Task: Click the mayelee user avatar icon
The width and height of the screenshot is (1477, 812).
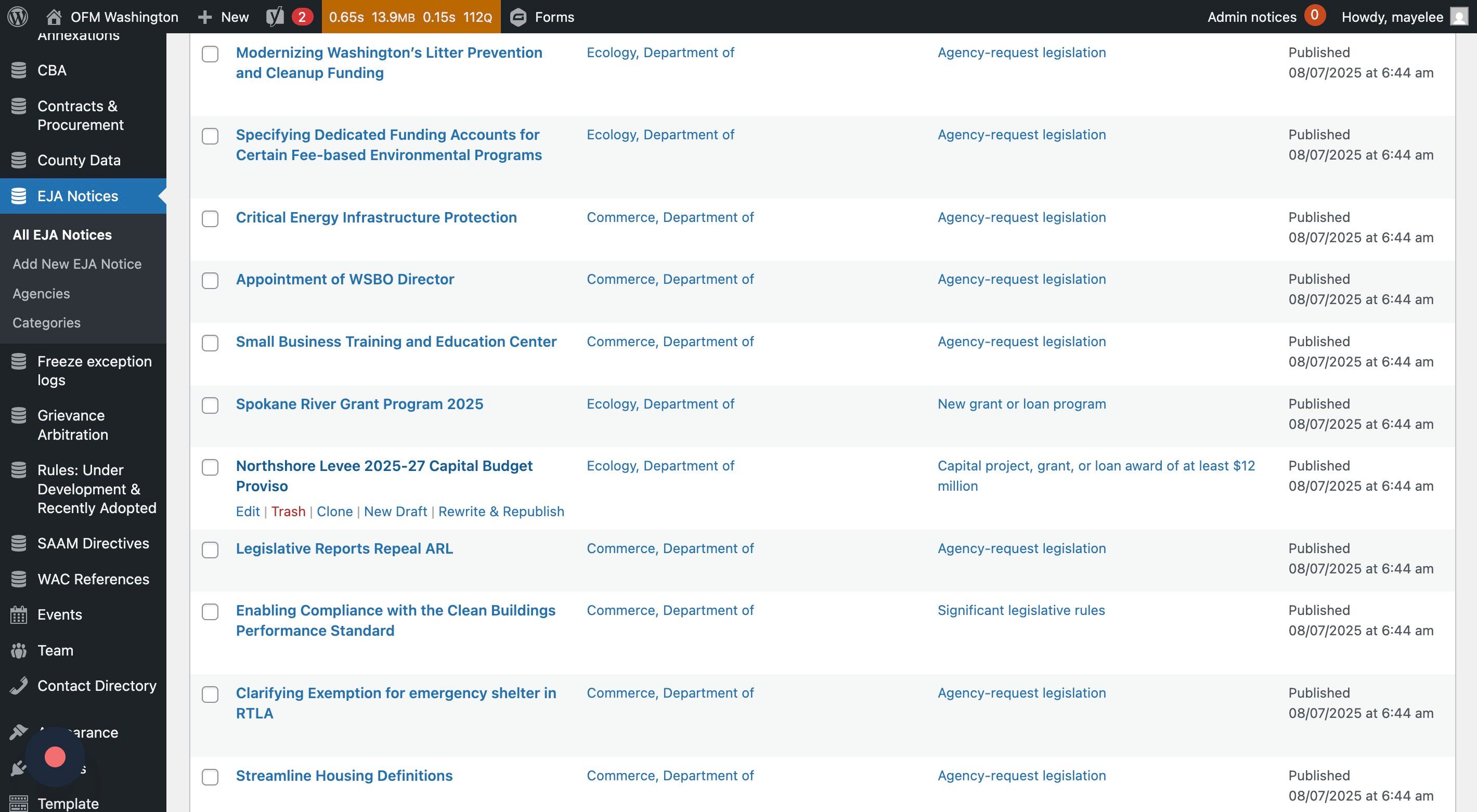Action: point(1459,17)
